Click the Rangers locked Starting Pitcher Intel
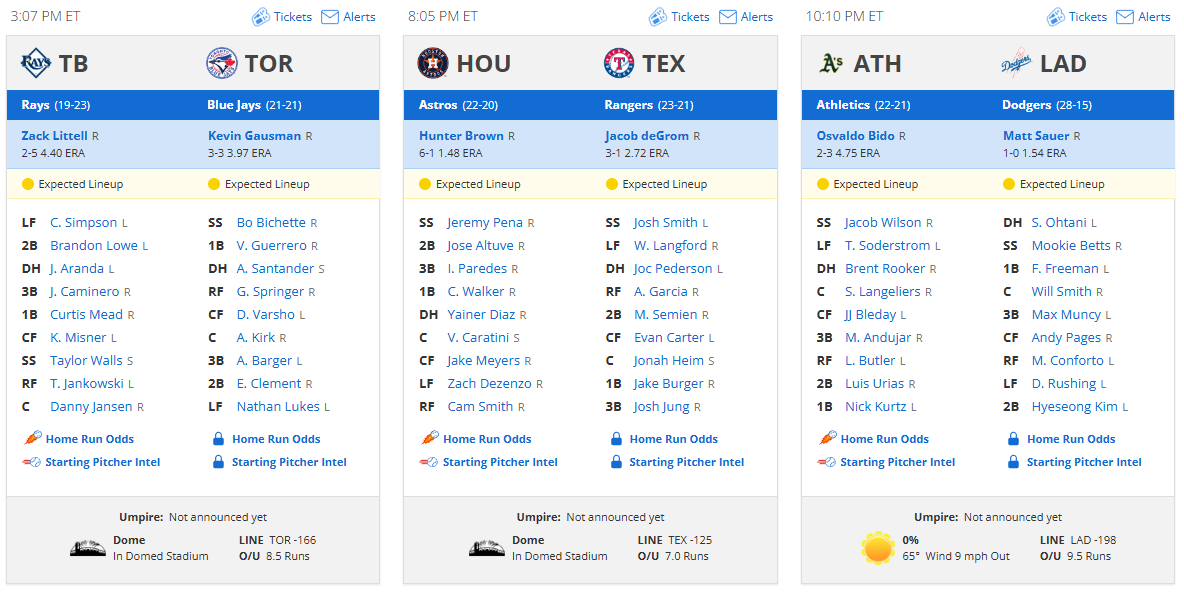The height and width of the screenshot is (599, 1184). (686, 462)
